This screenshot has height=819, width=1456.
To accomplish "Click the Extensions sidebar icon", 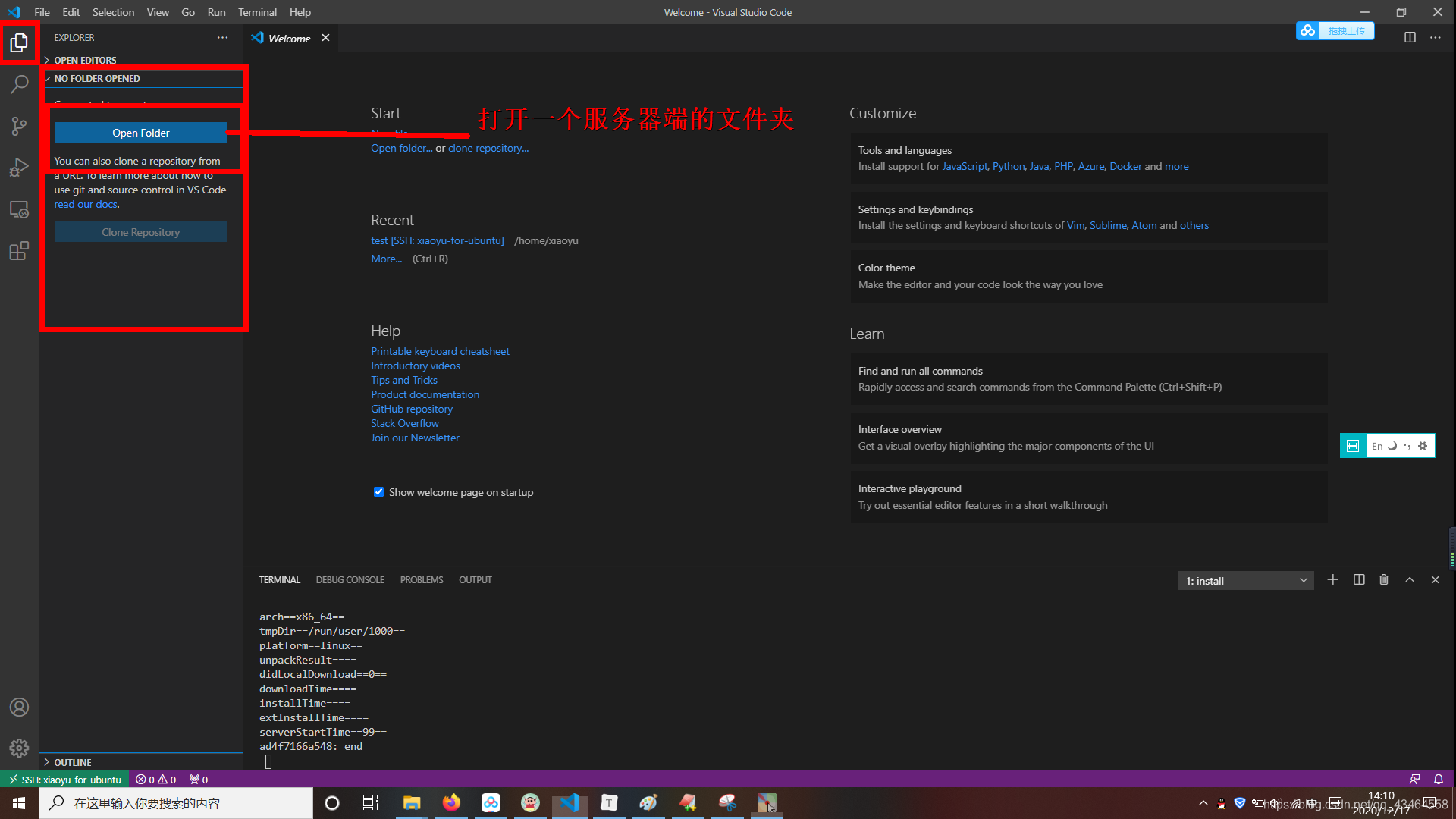I will click(x=18, y=250).
